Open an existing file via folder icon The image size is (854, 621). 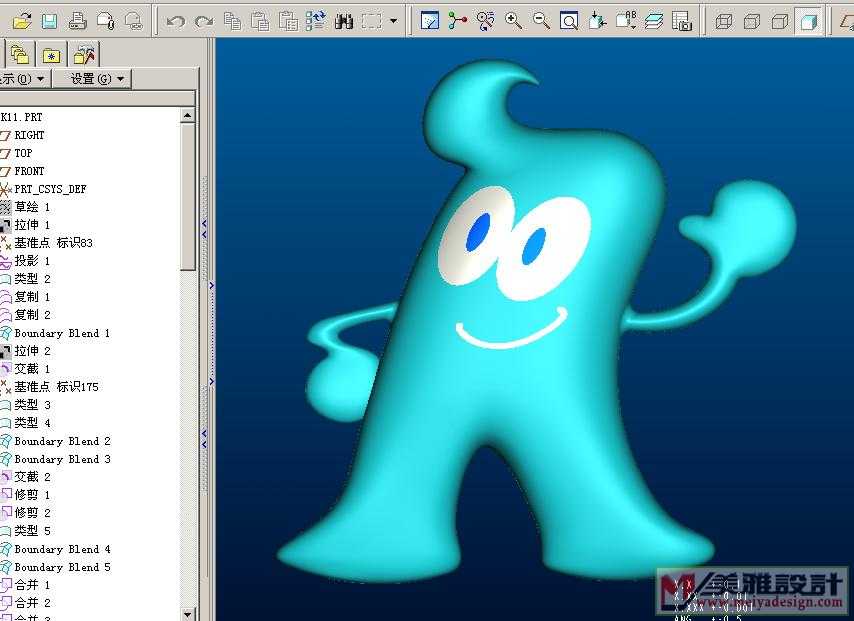(22, 21)
